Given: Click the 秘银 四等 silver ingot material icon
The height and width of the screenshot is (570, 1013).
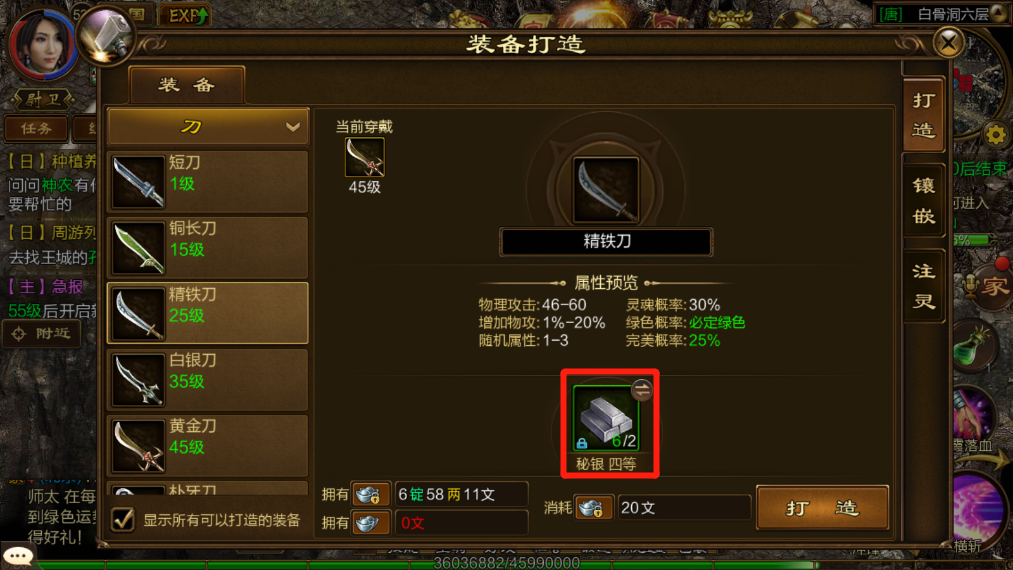Looking at the screenshot, I should pyautogui.click(x=606, y=417).
